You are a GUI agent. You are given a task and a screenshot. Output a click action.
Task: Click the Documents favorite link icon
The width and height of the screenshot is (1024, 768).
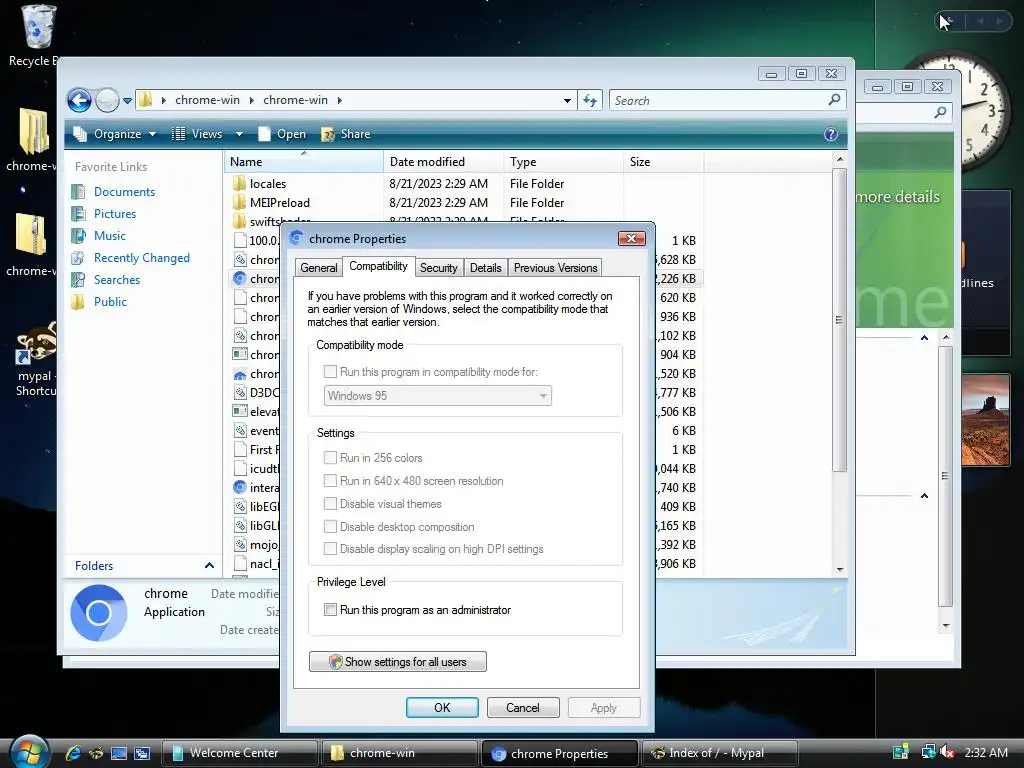pyautogui.click(x=78, y=191)
